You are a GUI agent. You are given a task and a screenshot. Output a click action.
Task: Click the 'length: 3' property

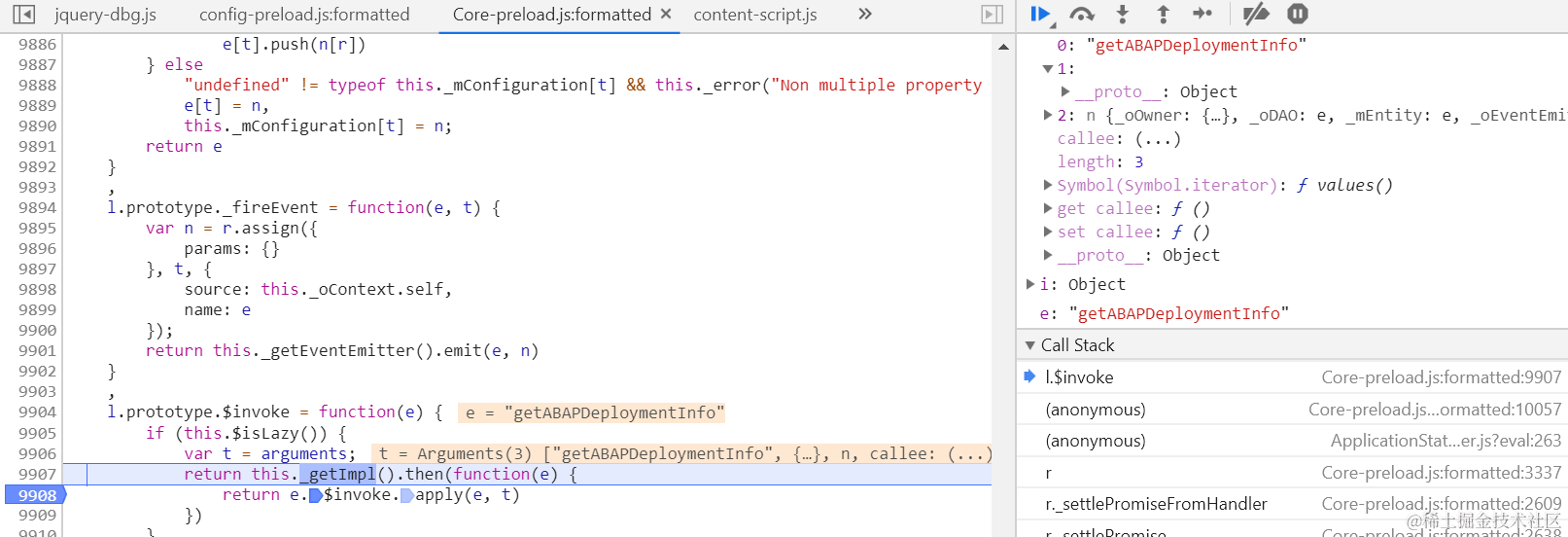[1099, 161]
